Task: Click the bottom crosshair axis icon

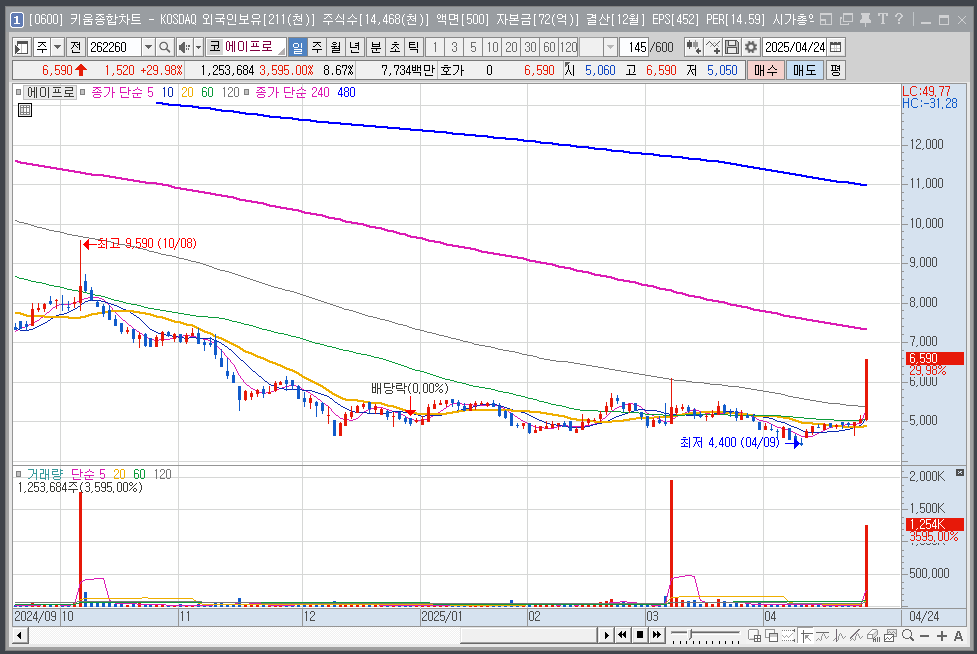Action: click(806, 635)
